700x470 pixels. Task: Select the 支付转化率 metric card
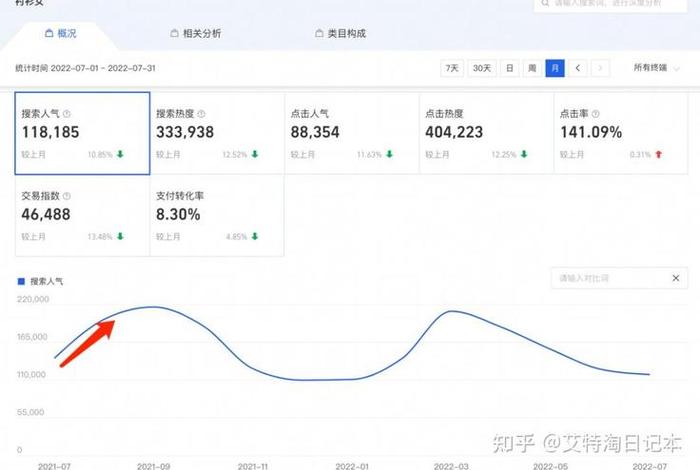tap(217, 216)
